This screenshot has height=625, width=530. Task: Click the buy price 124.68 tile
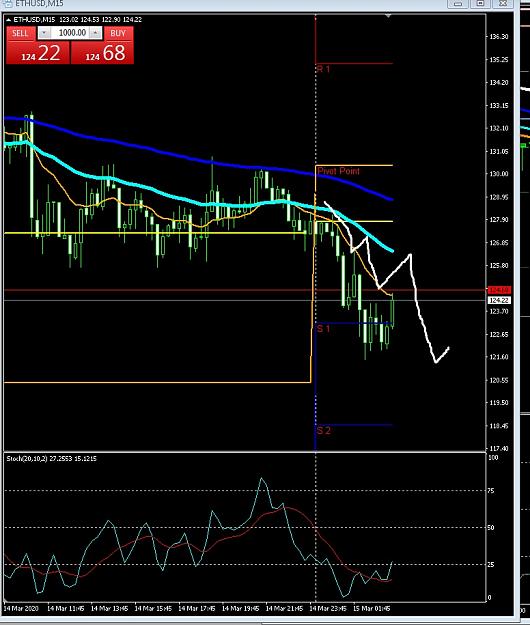point(102,53)
